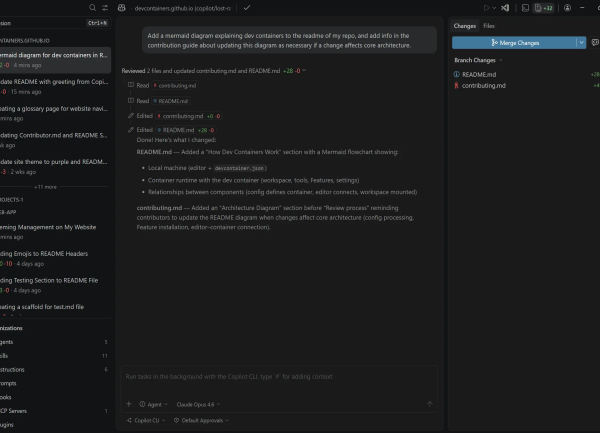Open the Claude Opus 4.6 model dropdown
Screen dimensions: 600x433
coord(198,404)
